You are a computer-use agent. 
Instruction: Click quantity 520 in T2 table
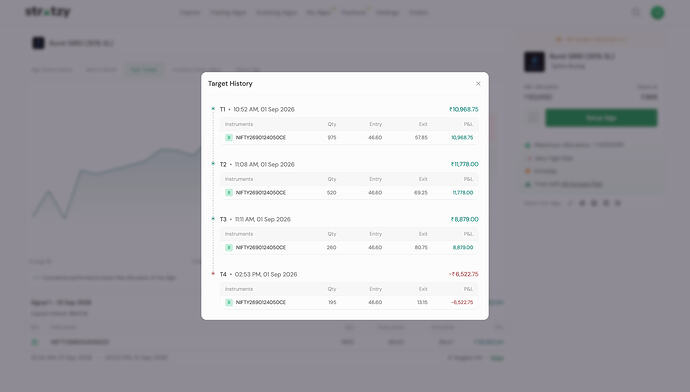tap(332, 193)
